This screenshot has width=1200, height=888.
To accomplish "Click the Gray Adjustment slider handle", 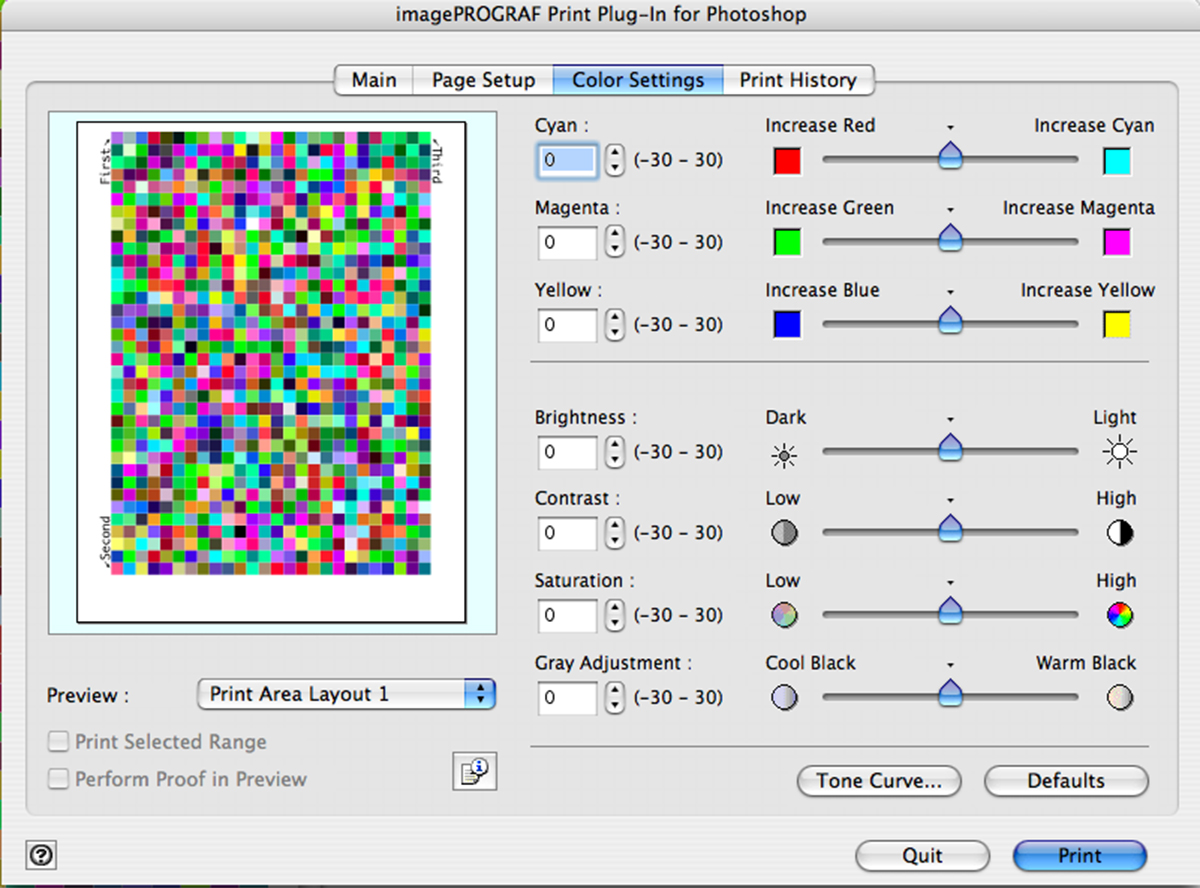I will pos(950,692).
